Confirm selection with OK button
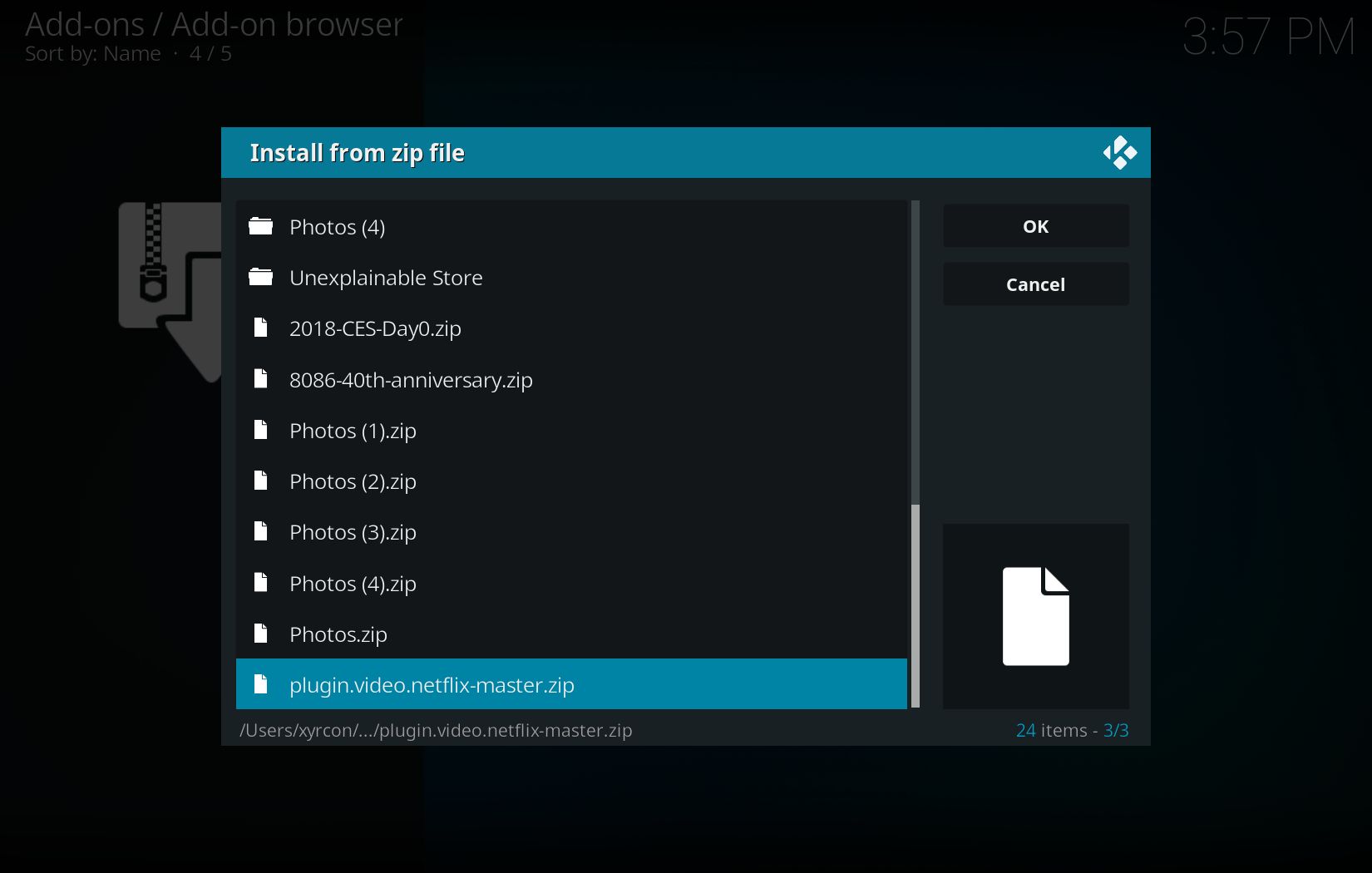The height and width of the screenshot is (873, 1372). click(x=1036, y=226)
